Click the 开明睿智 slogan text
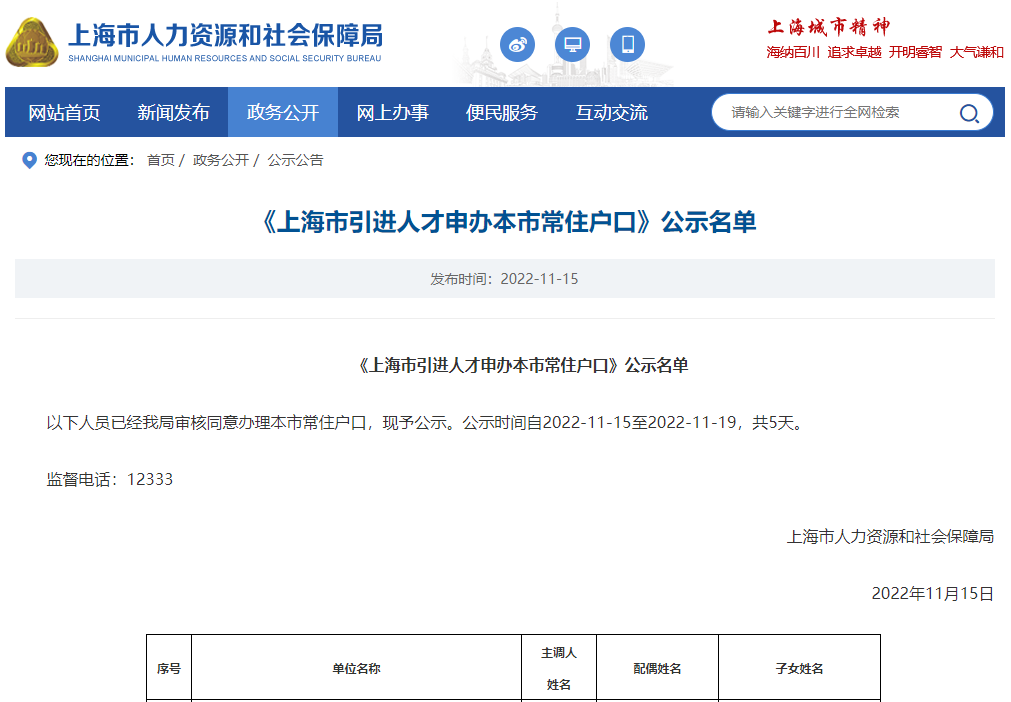This screenshot has width=1011, height=702. (915, 52)
